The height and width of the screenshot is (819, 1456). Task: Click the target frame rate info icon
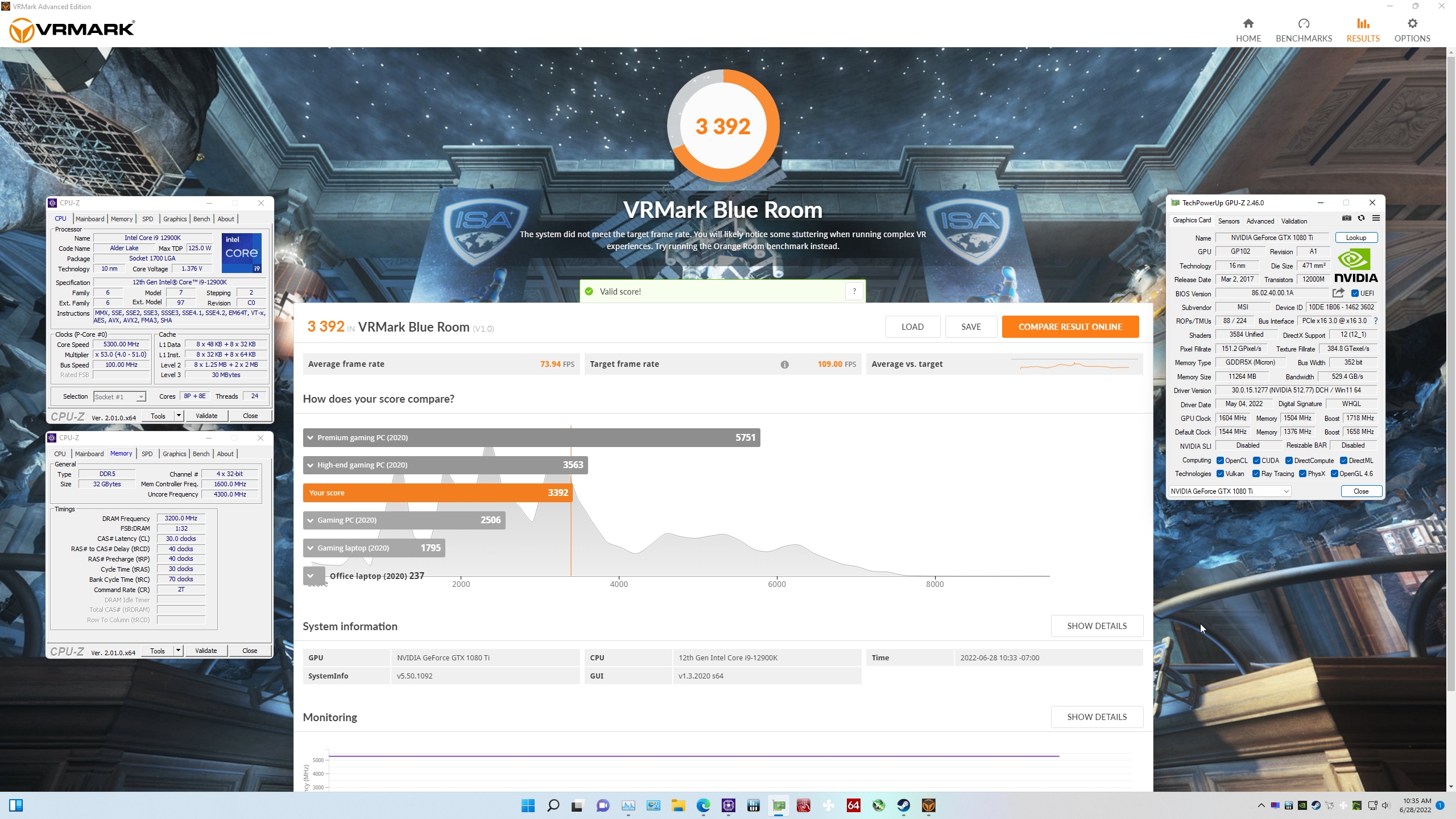coord(784,365)
